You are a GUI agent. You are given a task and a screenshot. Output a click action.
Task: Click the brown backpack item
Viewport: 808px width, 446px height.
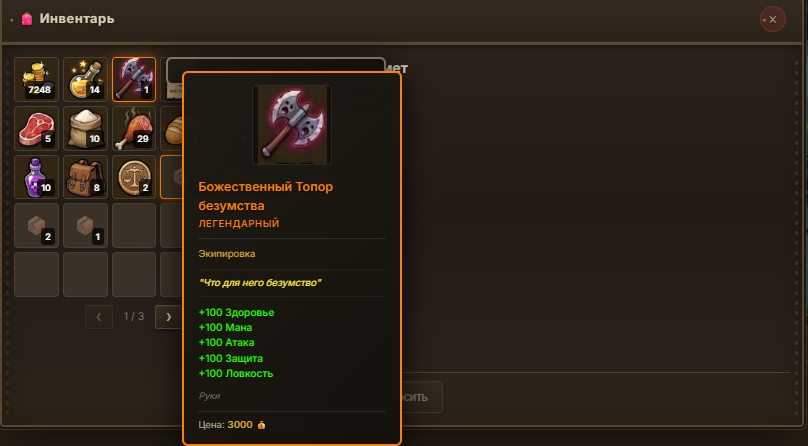[86, 177]
